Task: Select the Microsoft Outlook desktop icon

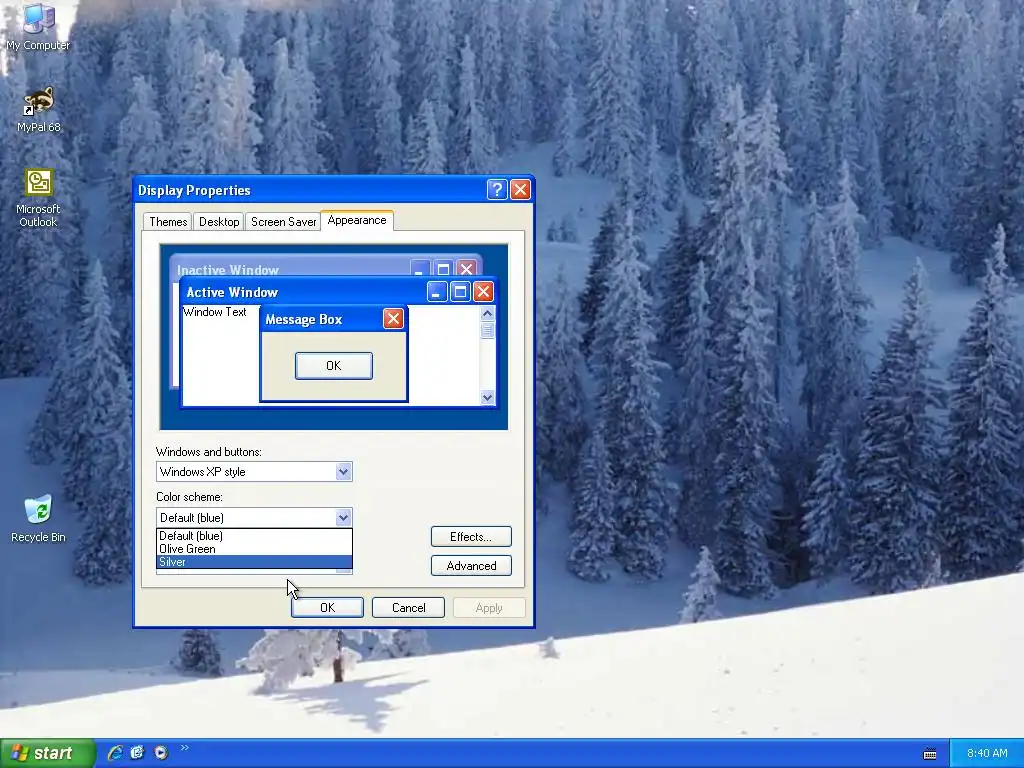Action: tap(38, 198)
